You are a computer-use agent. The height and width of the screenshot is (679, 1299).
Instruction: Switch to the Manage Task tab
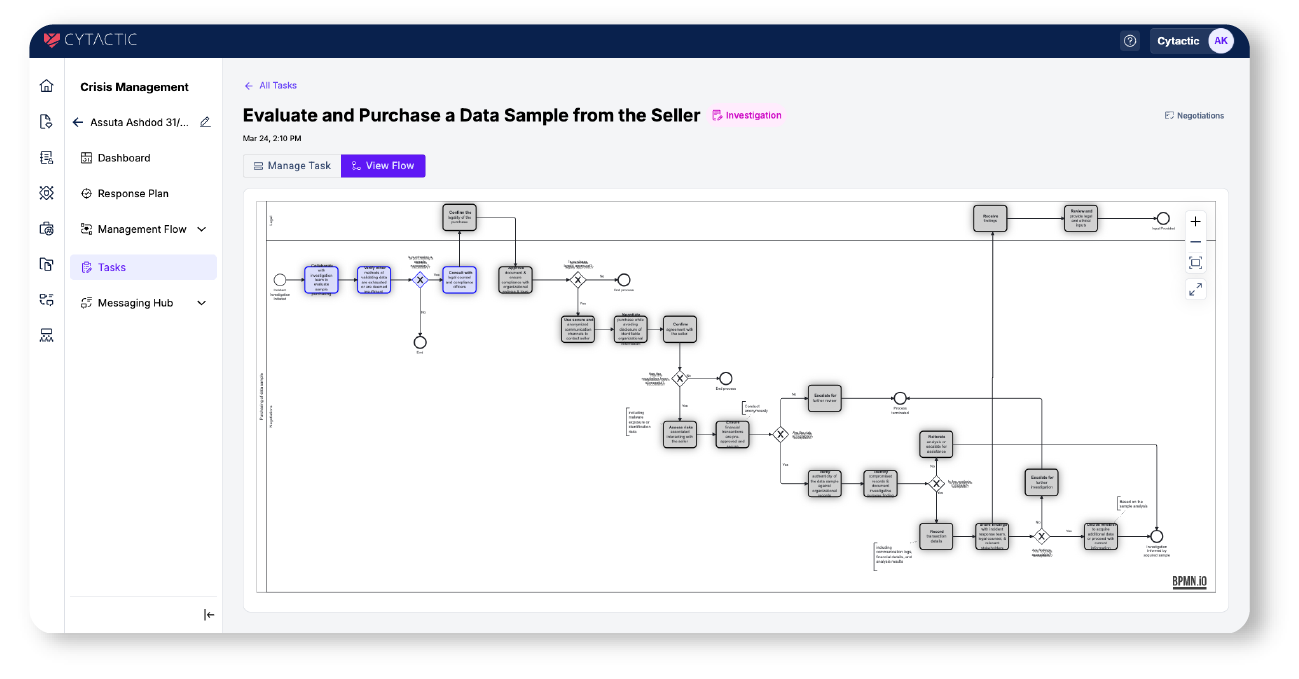point(292,166)
